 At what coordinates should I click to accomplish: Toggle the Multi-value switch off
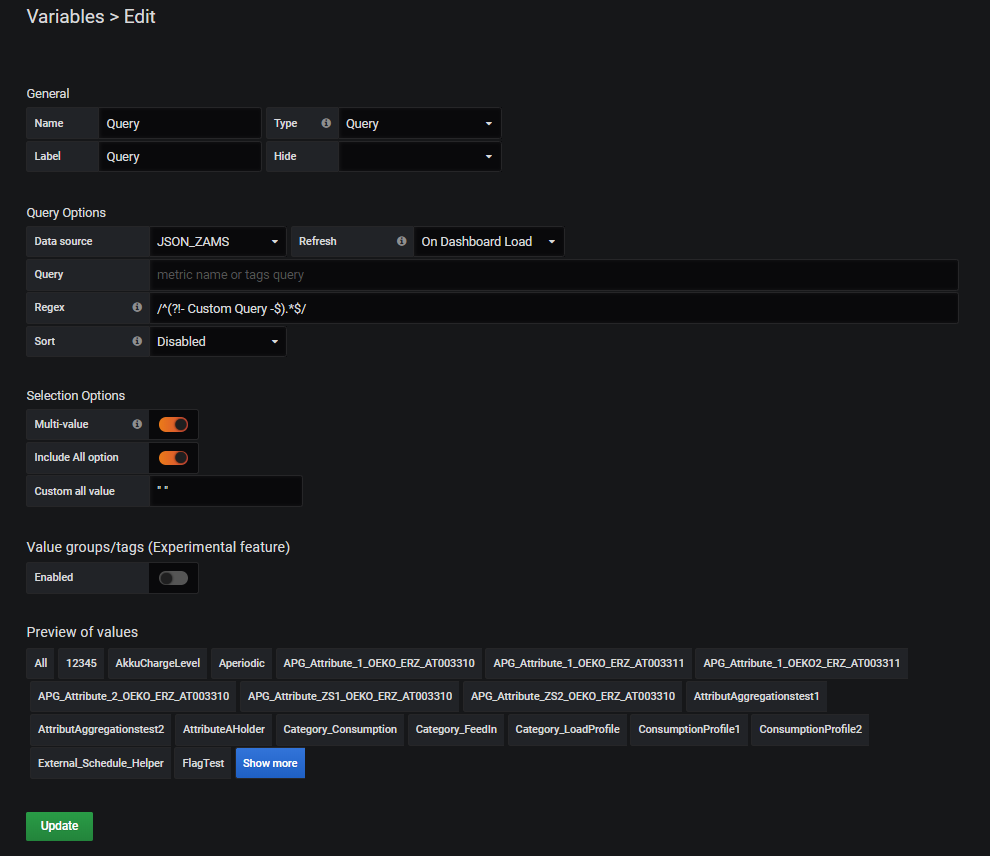click(x=173, y=425)
